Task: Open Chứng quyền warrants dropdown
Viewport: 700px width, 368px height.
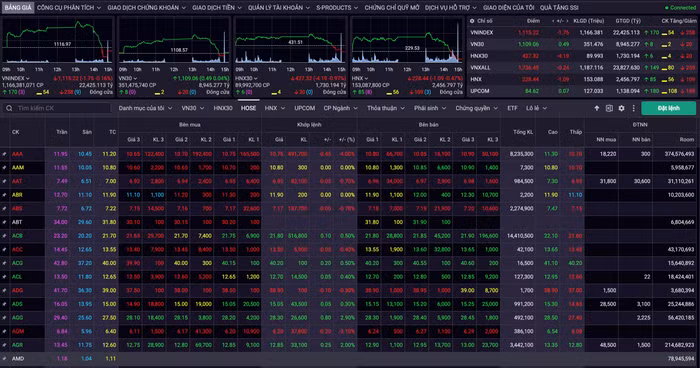Action: pos(476,108)
